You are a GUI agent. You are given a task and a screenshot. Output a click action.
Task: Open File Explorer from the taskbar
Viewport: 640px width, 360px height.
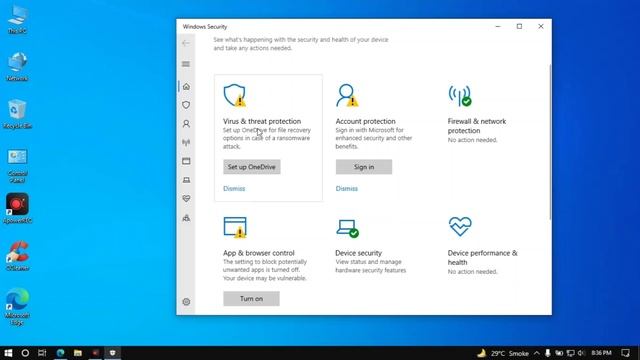pyautogui.click(x=78, y=353)
